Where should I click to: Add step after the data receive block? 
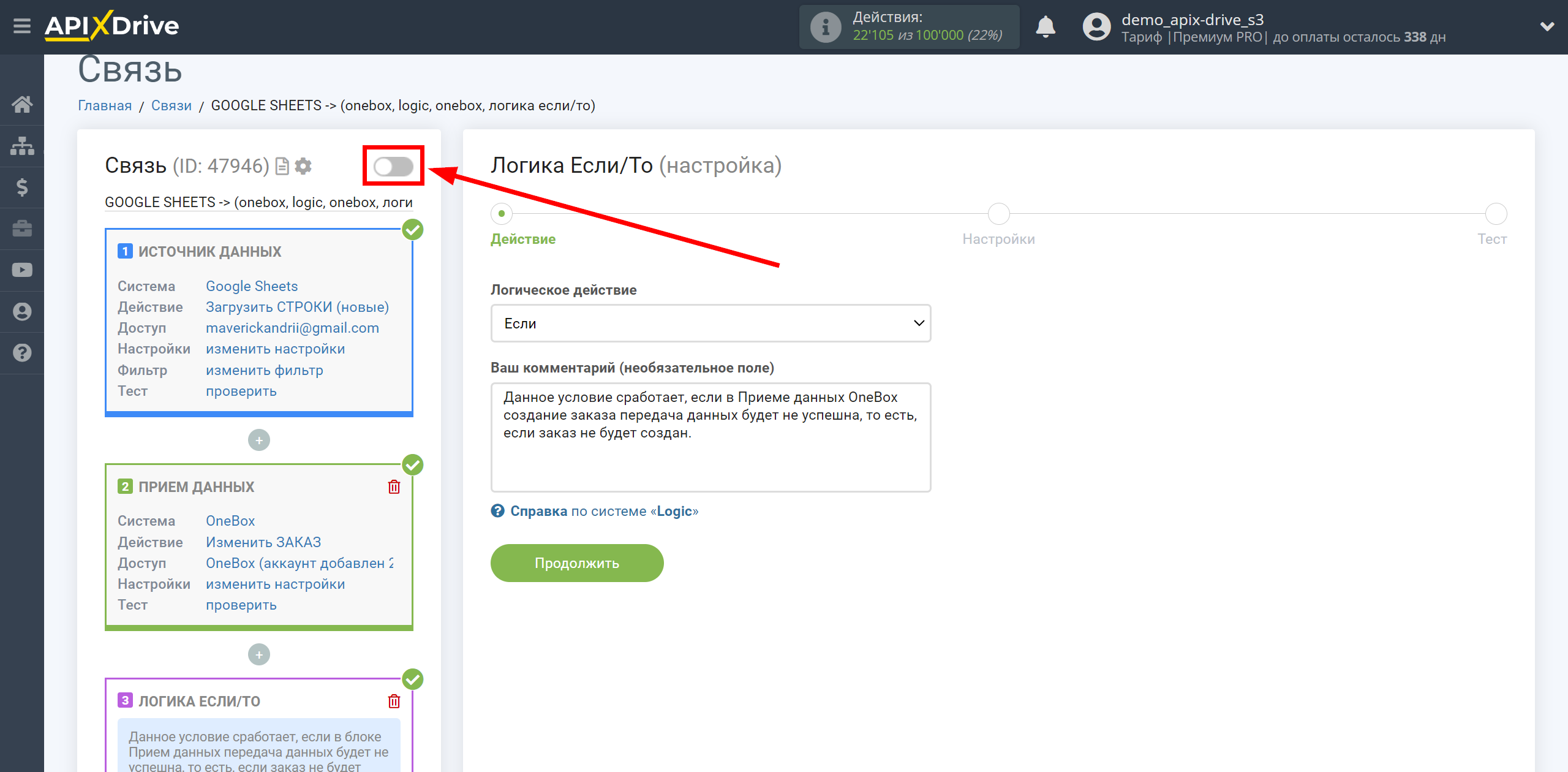259,654
